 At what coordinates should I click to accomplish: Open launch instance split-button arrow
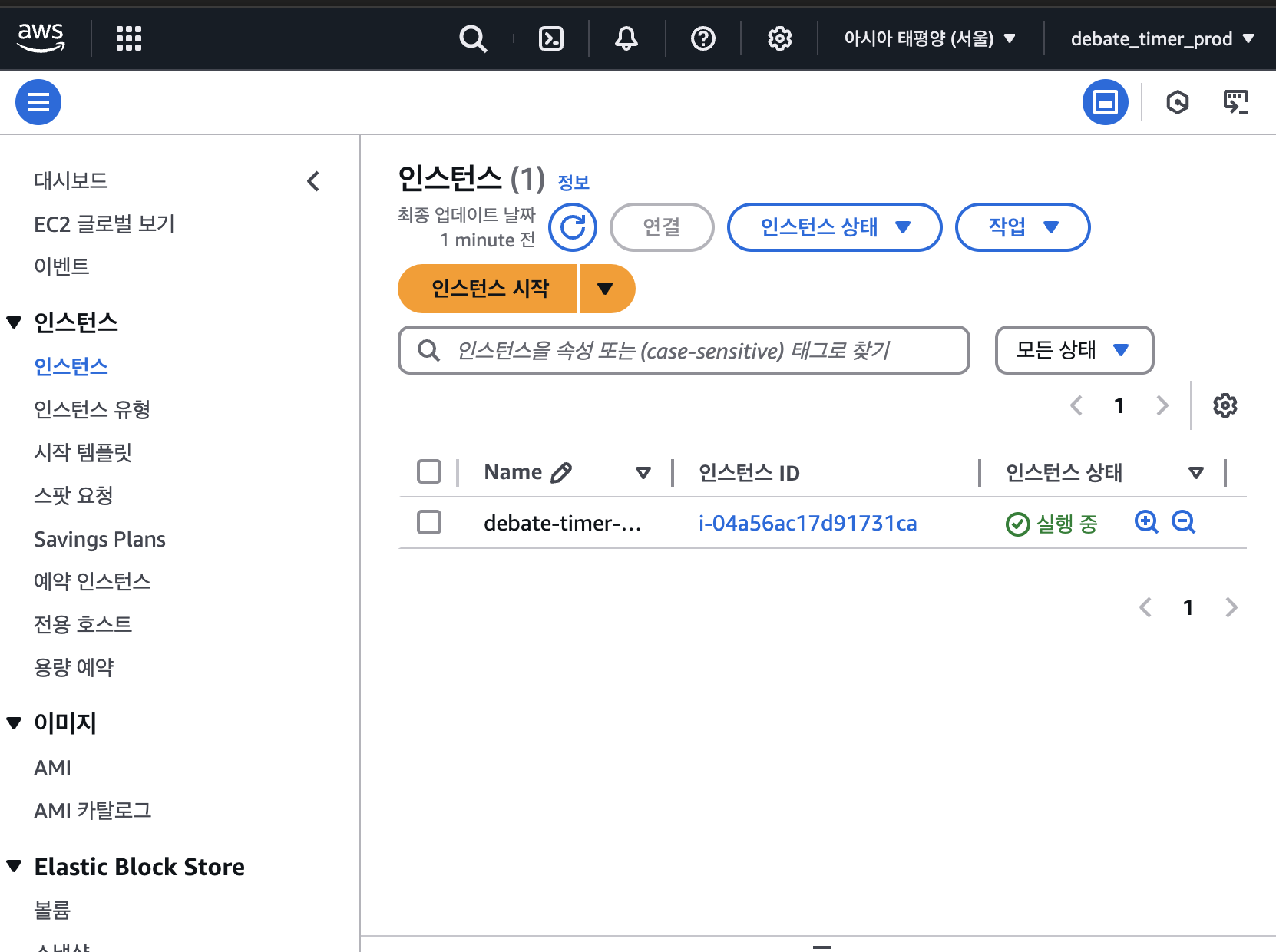[x=607, y=289]
